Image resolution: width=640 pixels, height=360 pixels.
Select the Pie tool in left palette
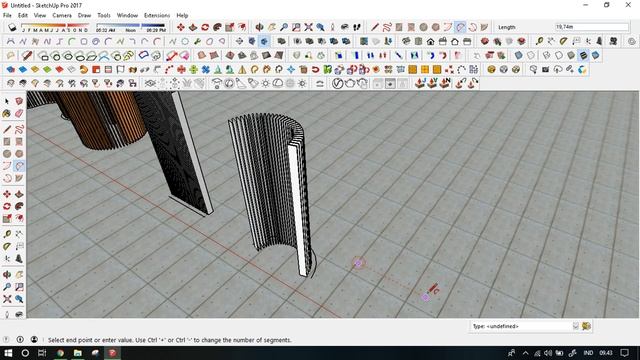coord(19,178)
